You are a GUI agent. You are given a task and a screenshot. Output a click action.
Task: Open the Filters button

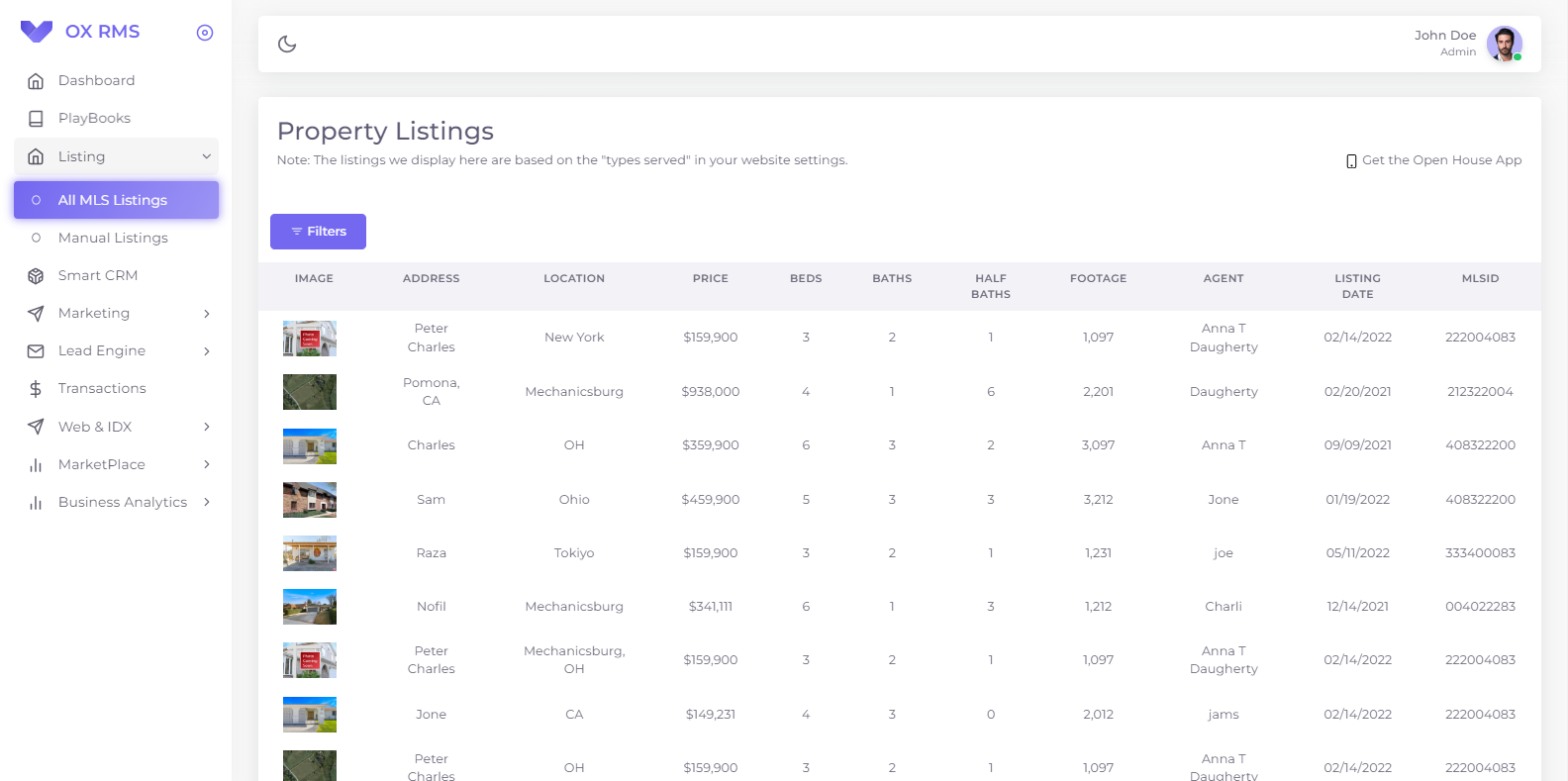point(318,232)
